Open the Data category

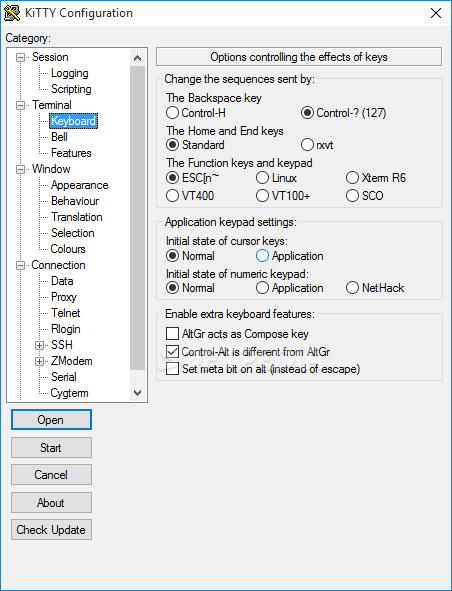click(62, 281)
